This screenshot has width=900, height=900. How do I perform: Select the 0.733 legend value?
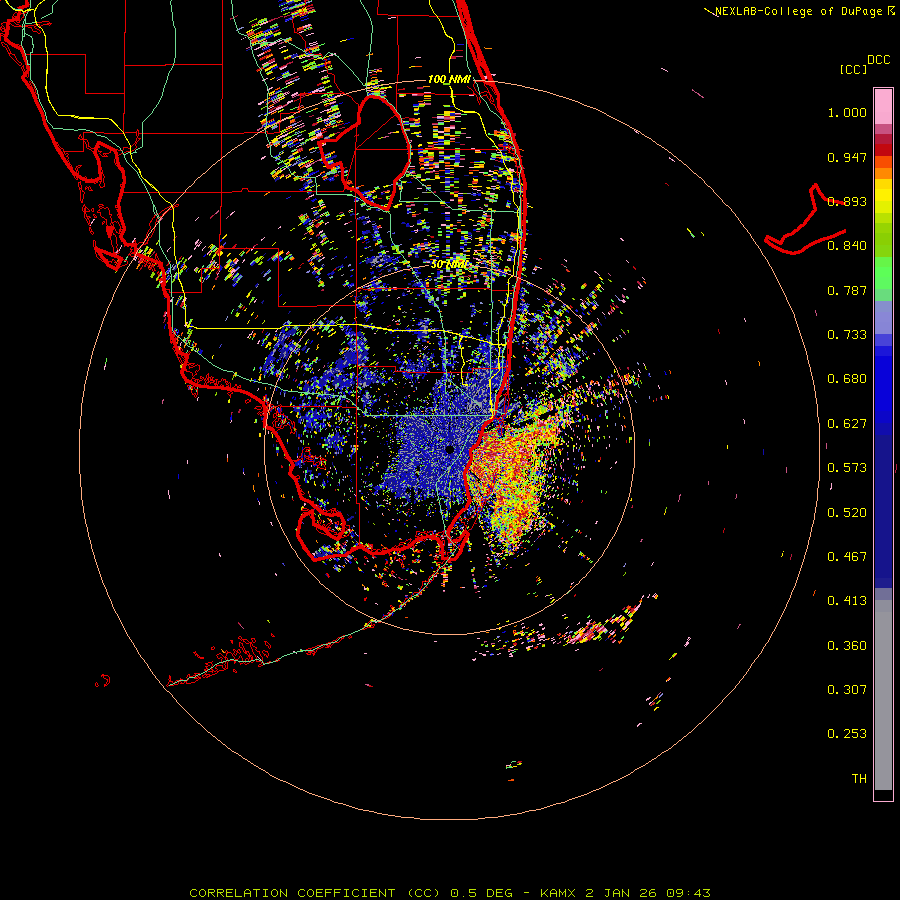pos(847,335)
